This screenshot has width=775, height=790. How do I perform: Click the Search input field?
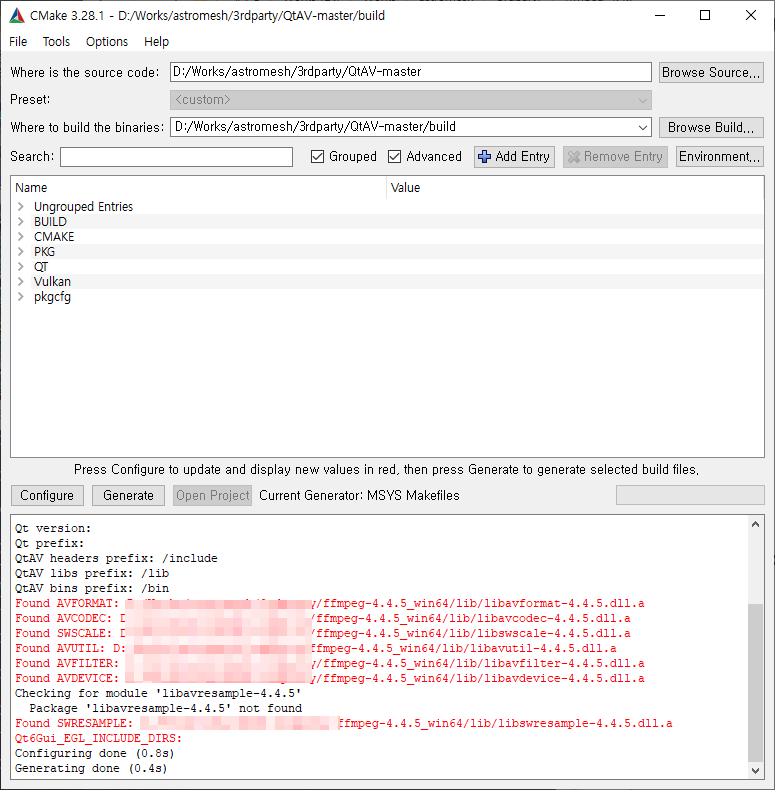pyautogui.click(x=176, y=157)
